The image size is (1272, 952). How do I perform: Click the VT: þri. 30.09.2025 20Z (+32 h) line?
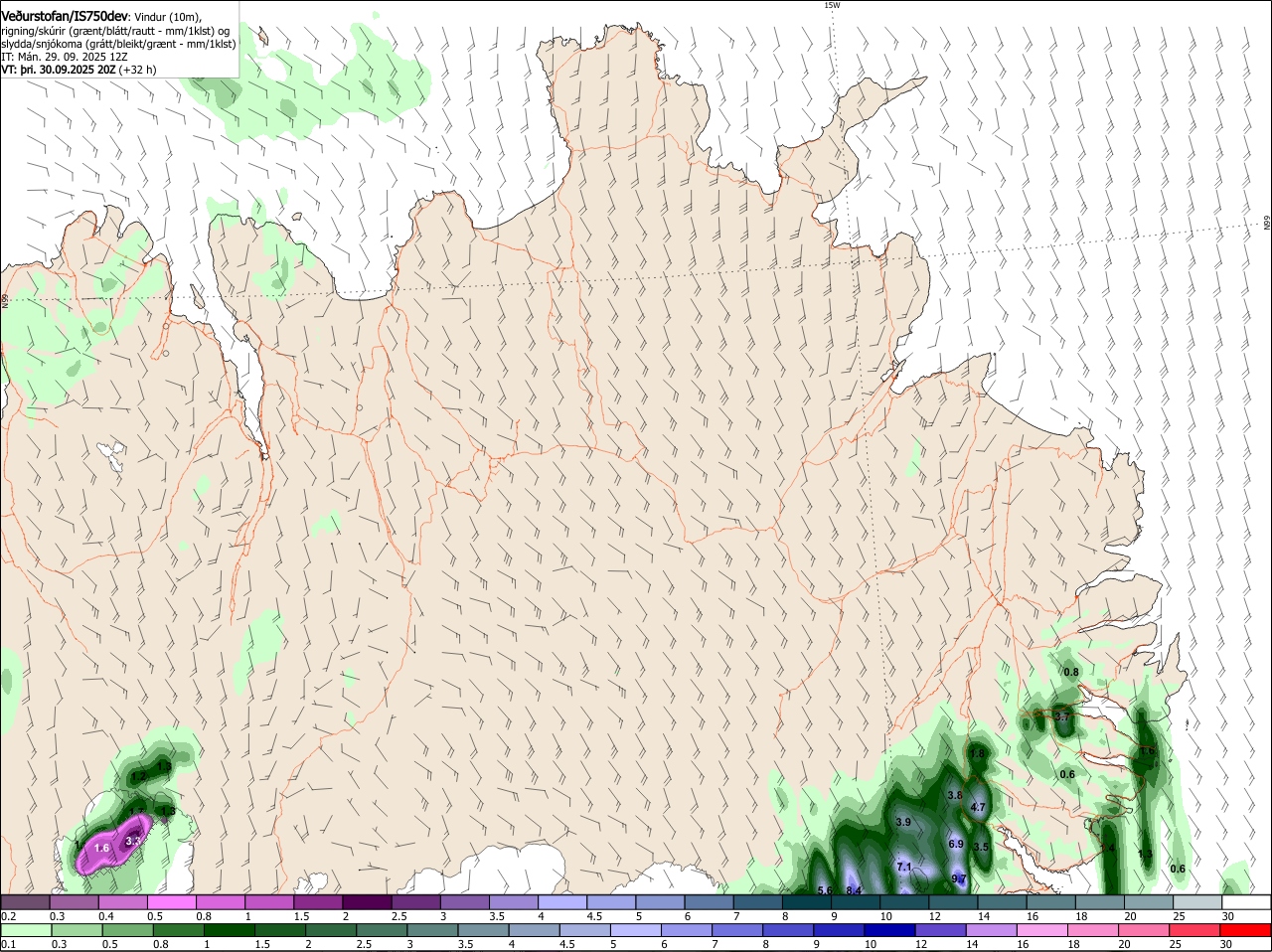click(79, 70)
